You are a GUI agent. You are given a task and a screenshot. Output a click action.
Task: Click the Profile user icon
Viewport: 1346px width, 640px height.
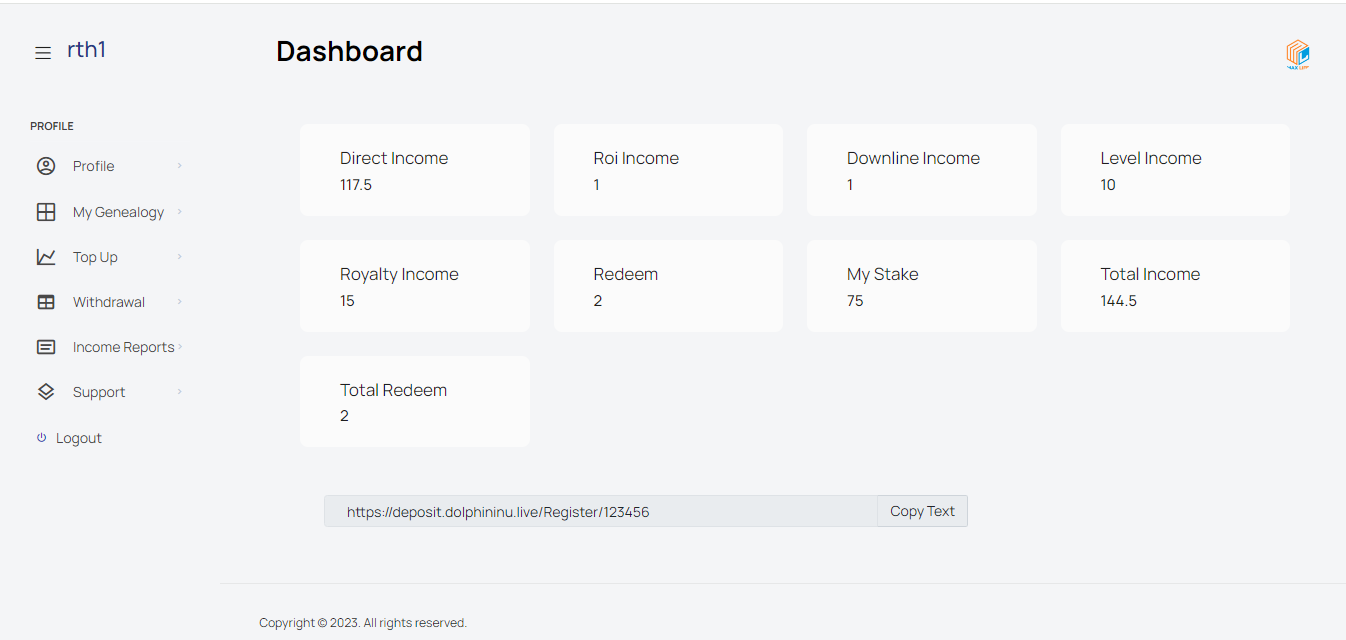[46, 166]
